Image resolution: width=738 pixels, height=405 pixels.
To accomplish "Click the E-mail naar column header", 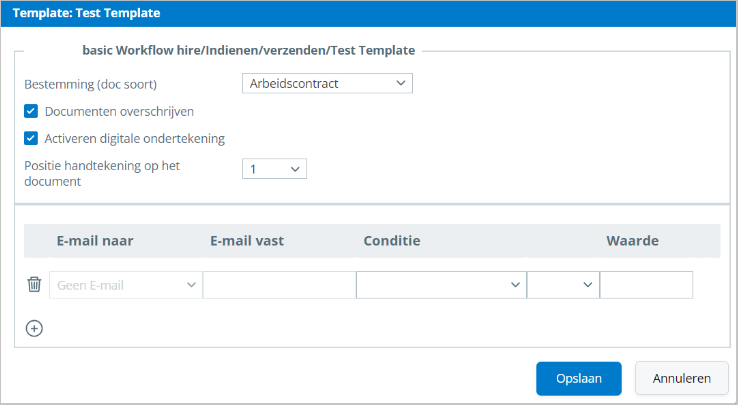I will click(x=95, y=241).
